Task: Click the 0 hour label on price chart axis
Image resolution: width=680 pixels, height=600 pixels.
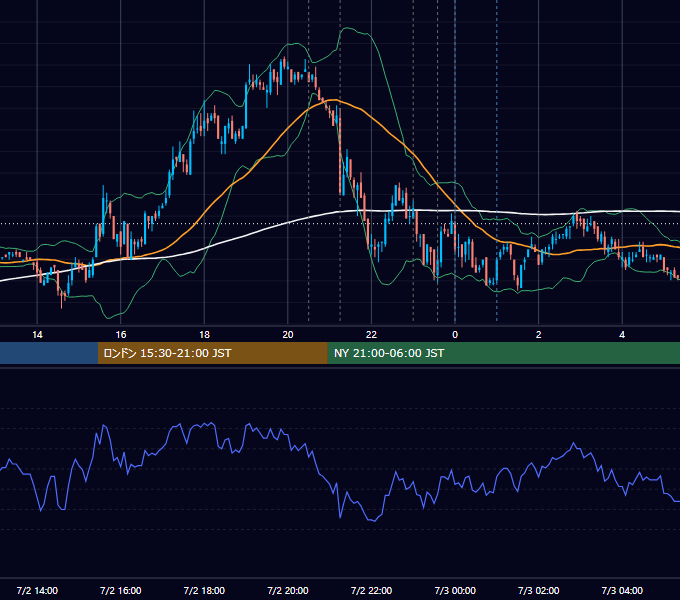Action: coord(455,335)
